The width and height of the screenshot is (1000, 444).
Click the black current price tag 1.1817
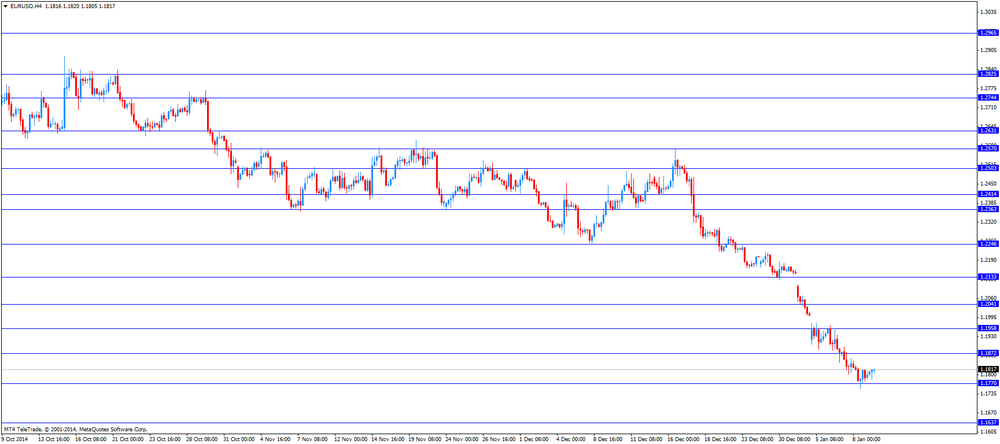click(988, 369)
